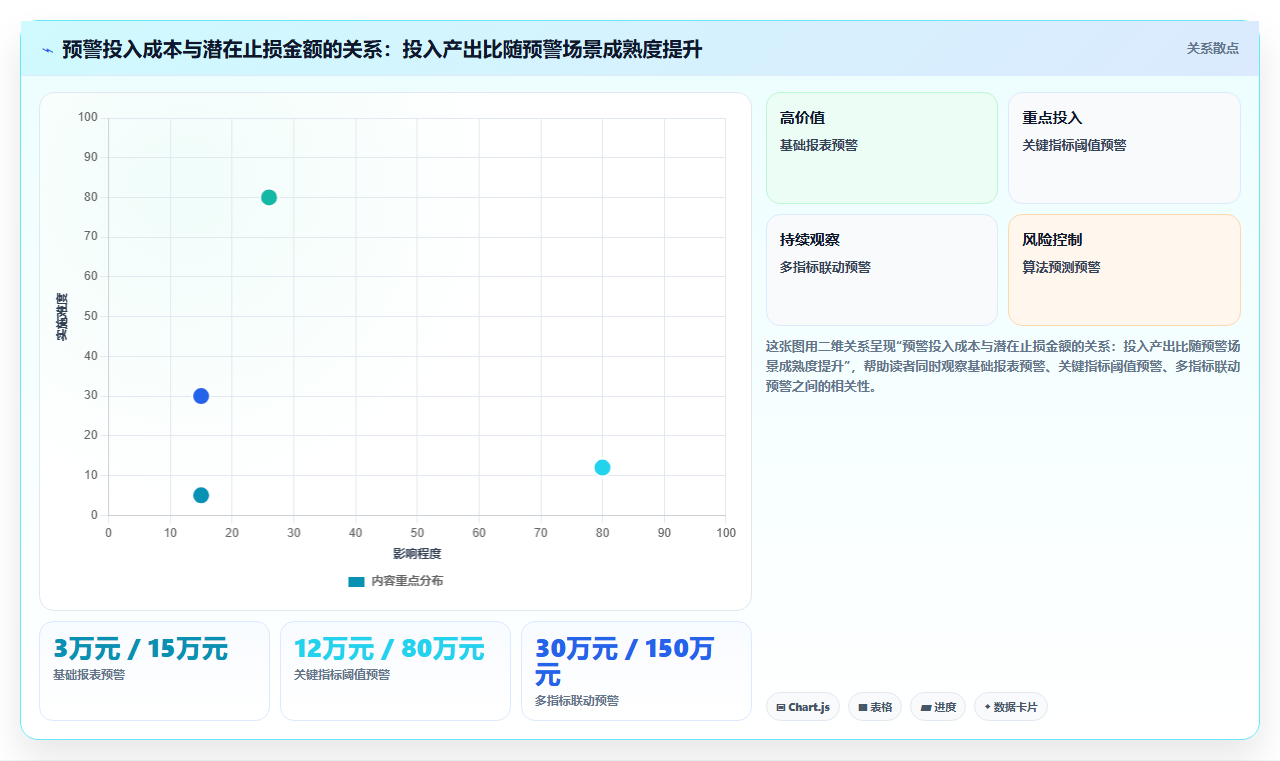
Task: Open the 风险控制 quadrant card
Action: click(x=1124, y=270)
